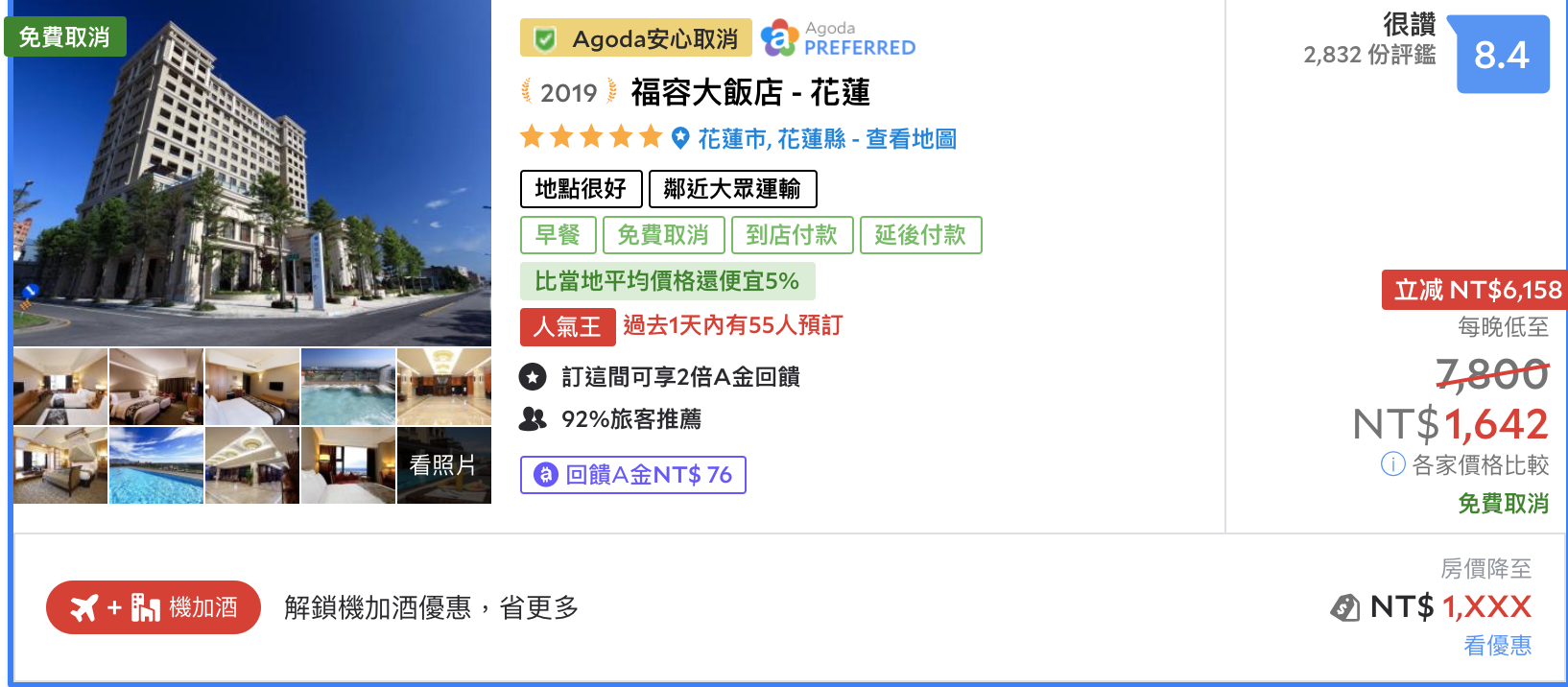Click the green shield icon in Agoda安心取消 badge
This screenshot has height=687, width=1568.
coord(545,39)
